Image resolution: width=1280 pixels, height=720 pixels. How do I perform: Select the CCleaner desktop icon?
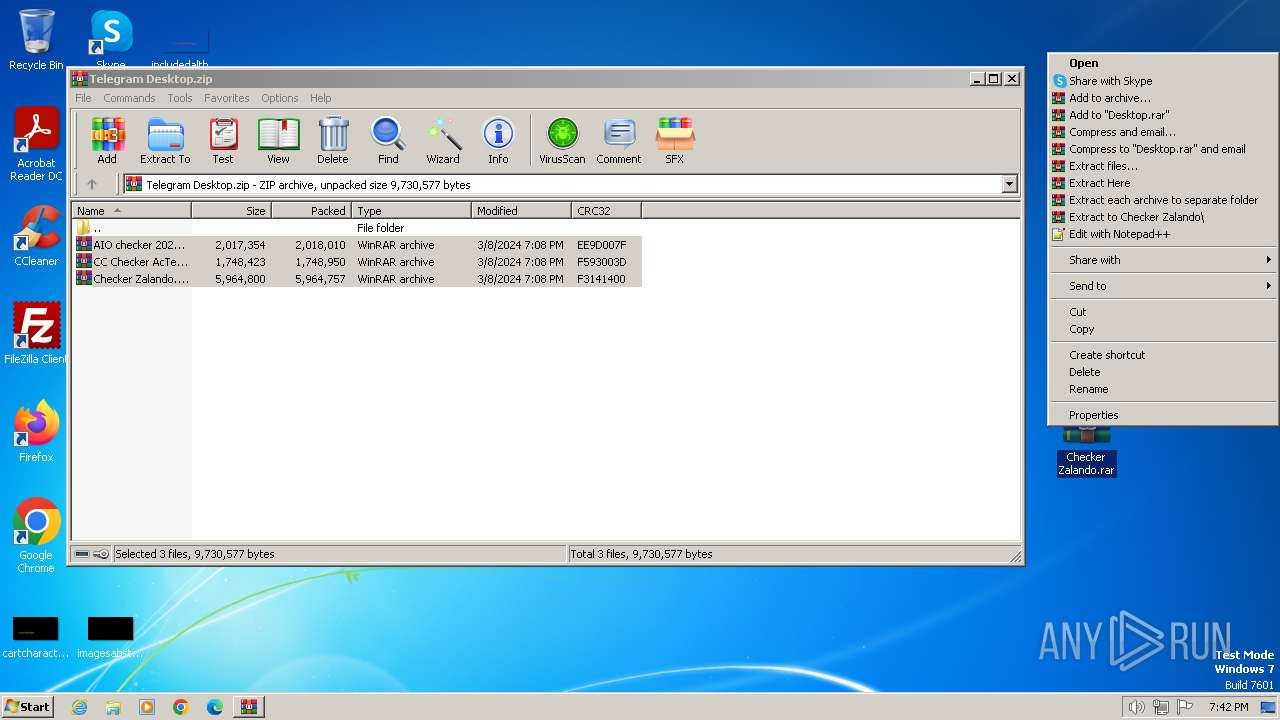(x=36, y=236)
